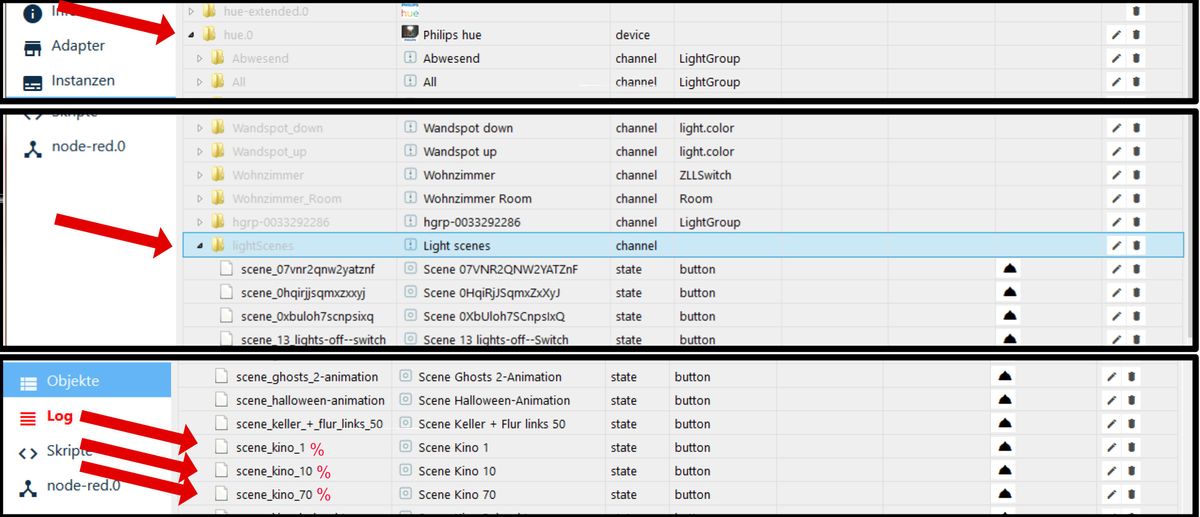Open Adapter in the sidebar
This screenshot has height=517, width=1200.
point(77,46)
